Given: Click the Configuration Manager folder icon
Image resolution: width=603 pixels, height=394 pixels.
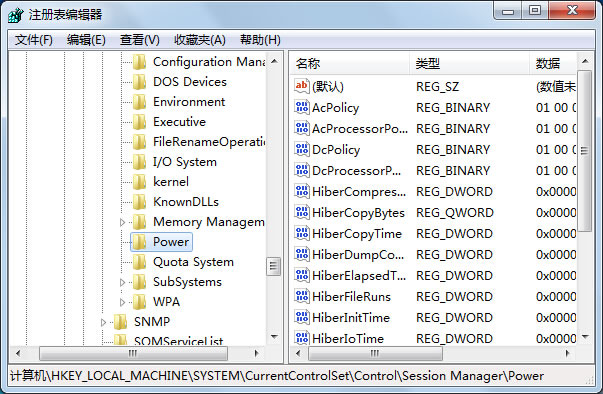Looking at the screenshot, I should click(139, 62).
